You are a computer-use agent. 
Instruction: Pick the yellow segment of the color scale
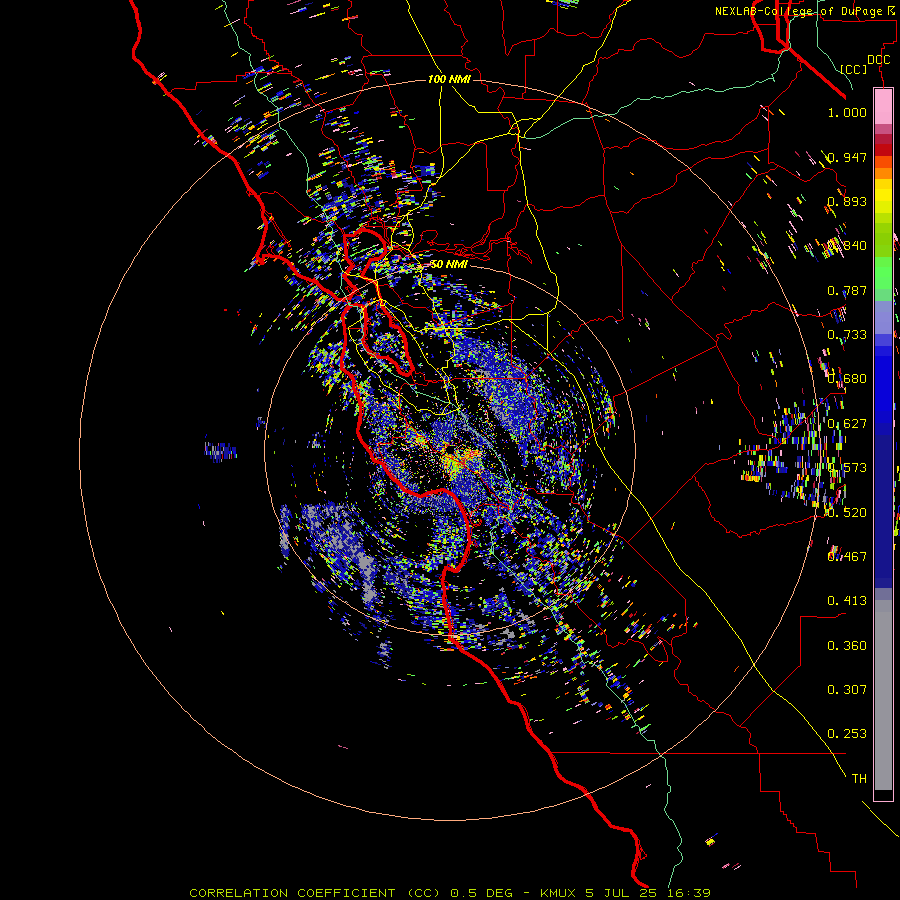point(883,196)
